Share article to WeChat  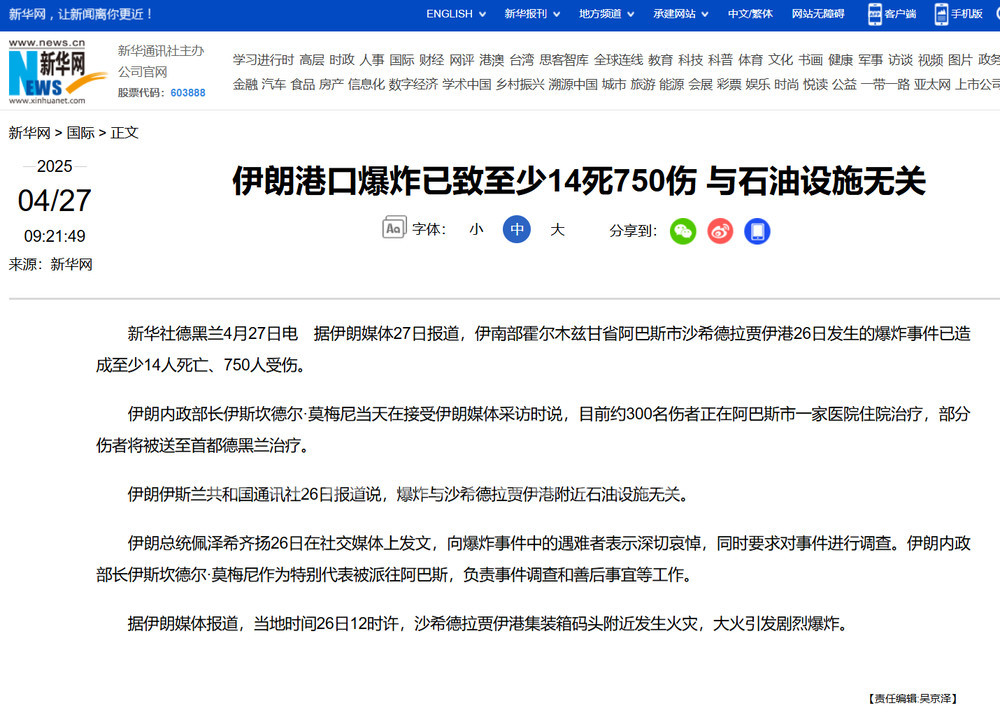tap(683, 231)
